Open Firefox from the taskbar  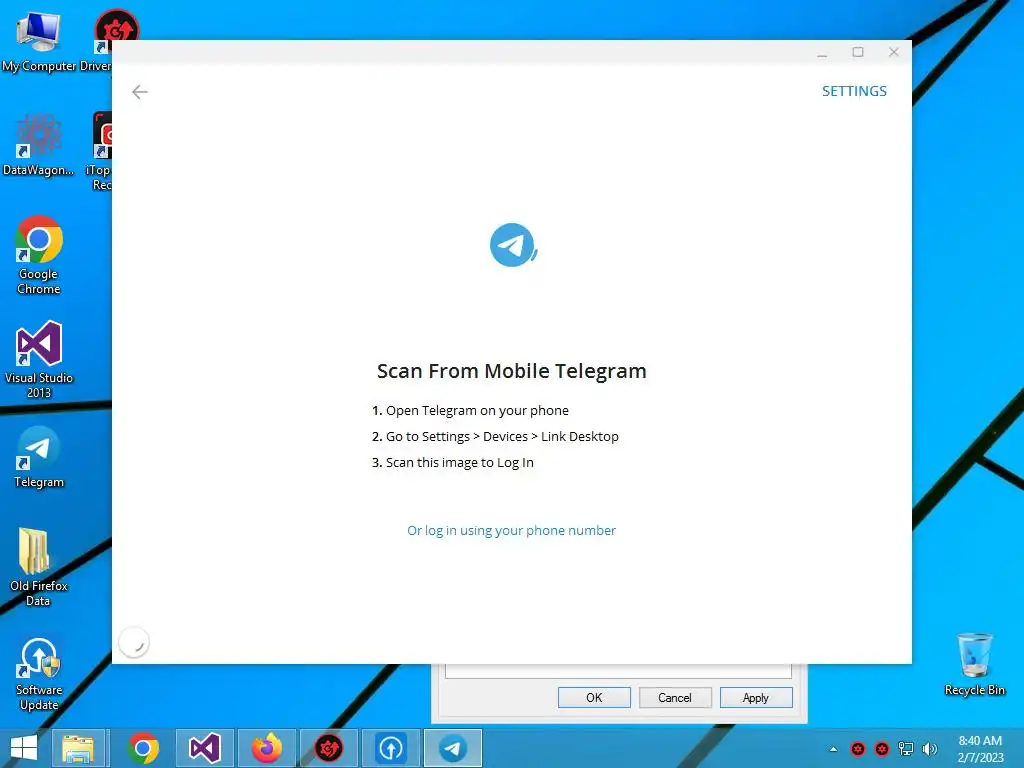click(266, 748)
